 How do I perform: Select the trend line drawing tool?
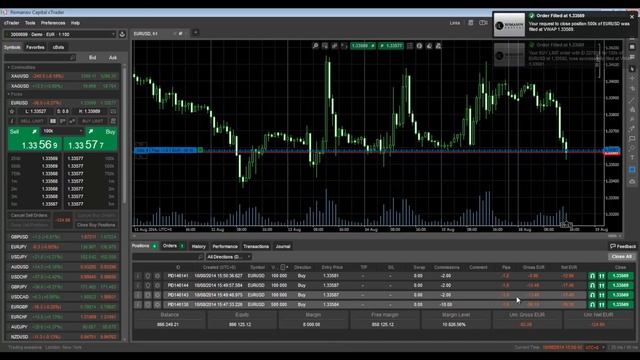point(632,99)
